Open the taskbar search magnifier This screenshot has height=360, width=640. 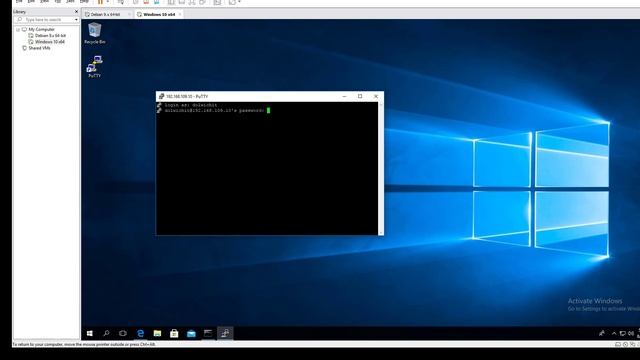point(106,333)
